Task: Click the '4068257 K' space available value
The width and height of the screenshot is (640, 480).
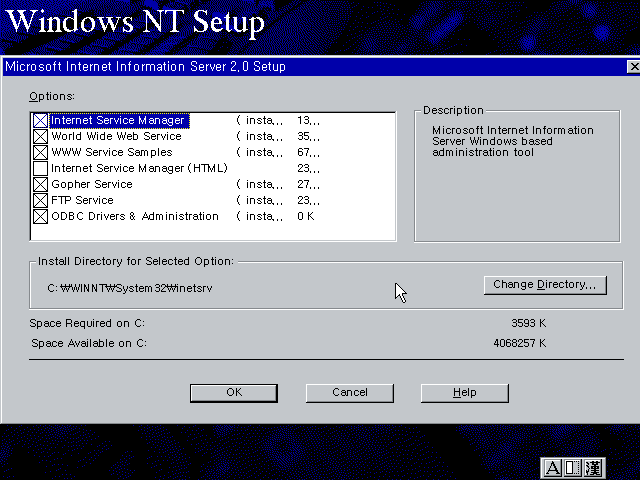Action: tap(520, 343)
